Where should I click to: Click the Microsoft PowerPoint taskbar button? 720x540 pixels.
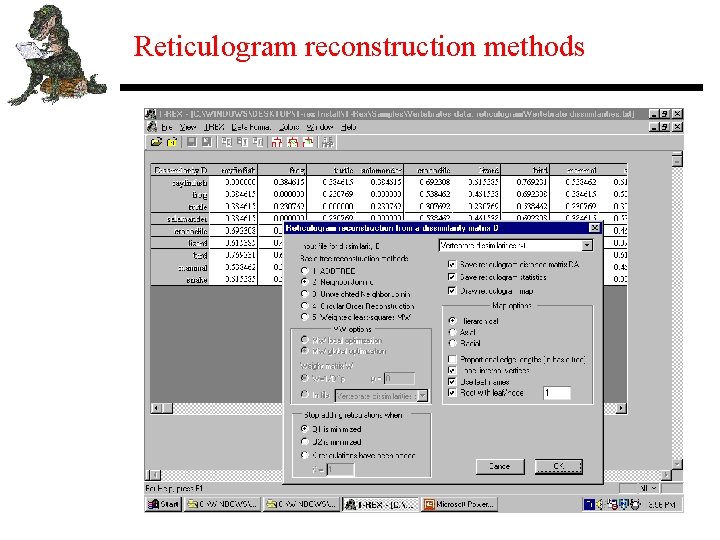click(x=459, y=504)
